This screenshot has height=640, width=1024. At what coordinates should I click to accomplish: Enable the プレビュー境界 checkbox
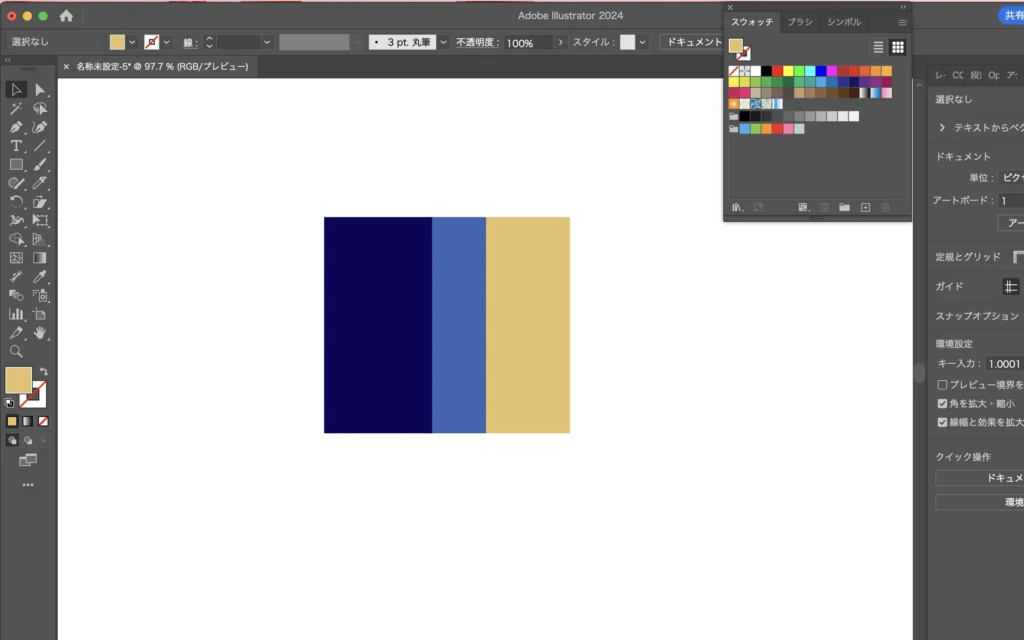coord(942,385)
